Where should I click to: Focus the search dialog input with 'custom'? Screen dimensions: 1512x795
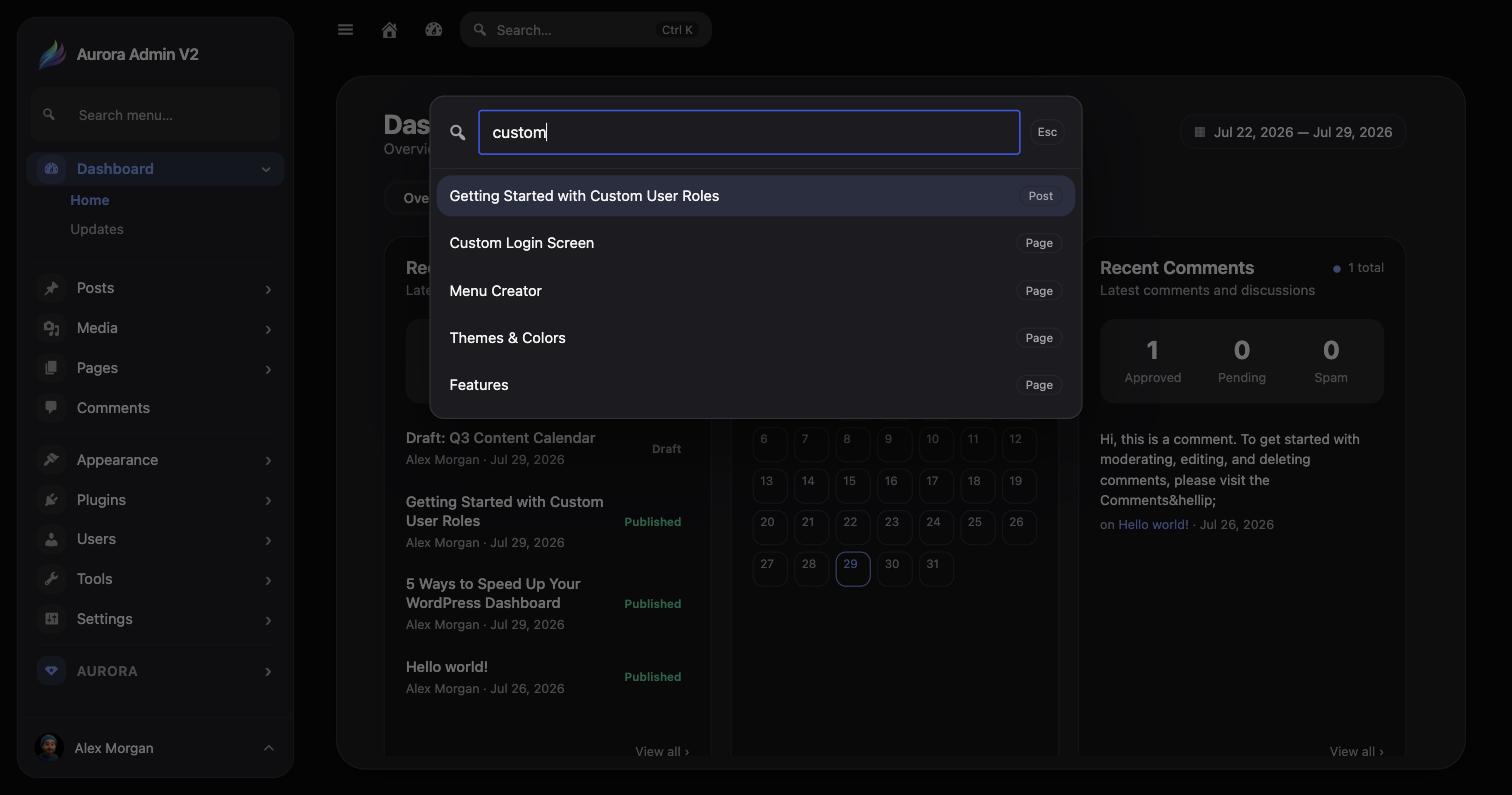coord(749,132)
